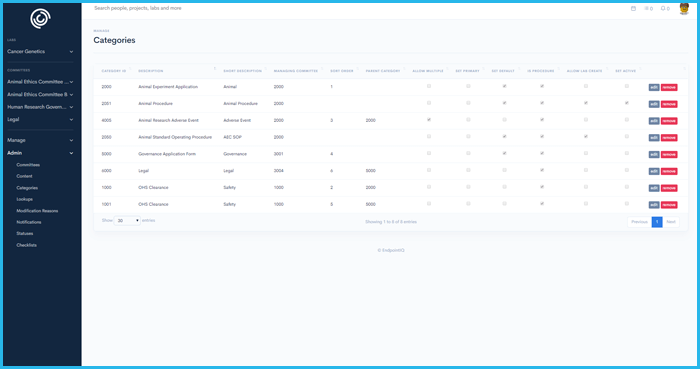Open Notifications in the Admin menu

pos(29,222)
